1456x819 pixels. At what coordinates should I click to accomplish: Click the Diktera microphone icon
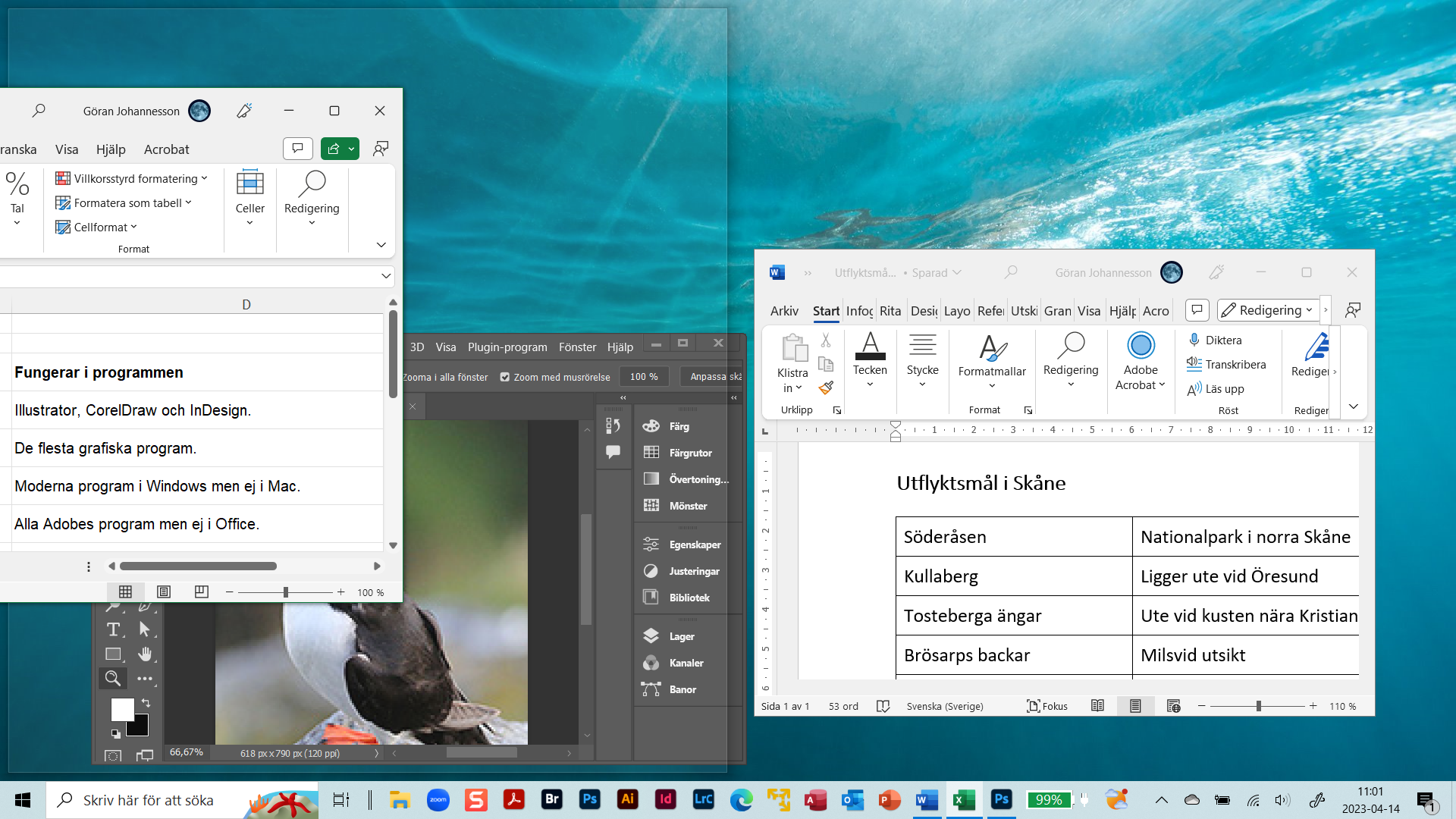click(1194, 340)
